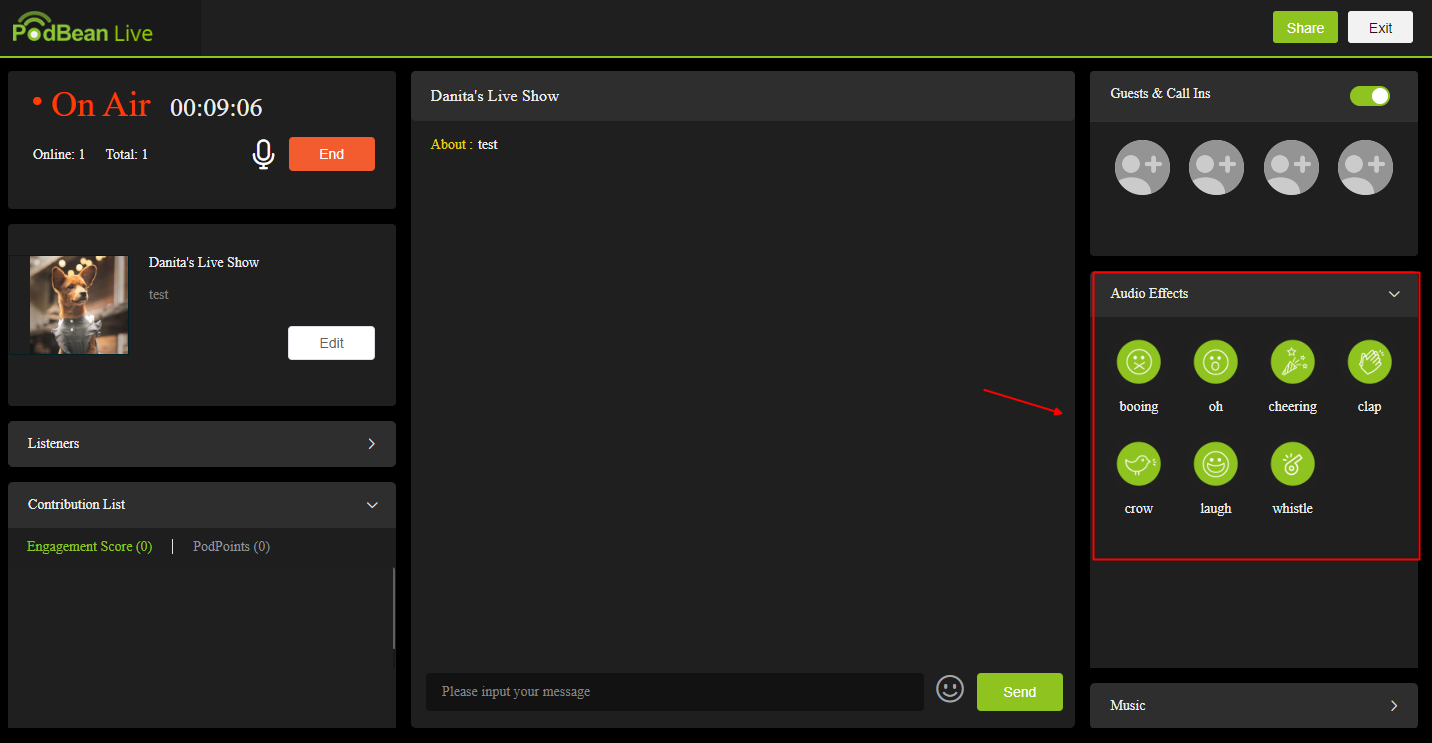
Task: Click the third add guest slot
Action: (1291, 167)
